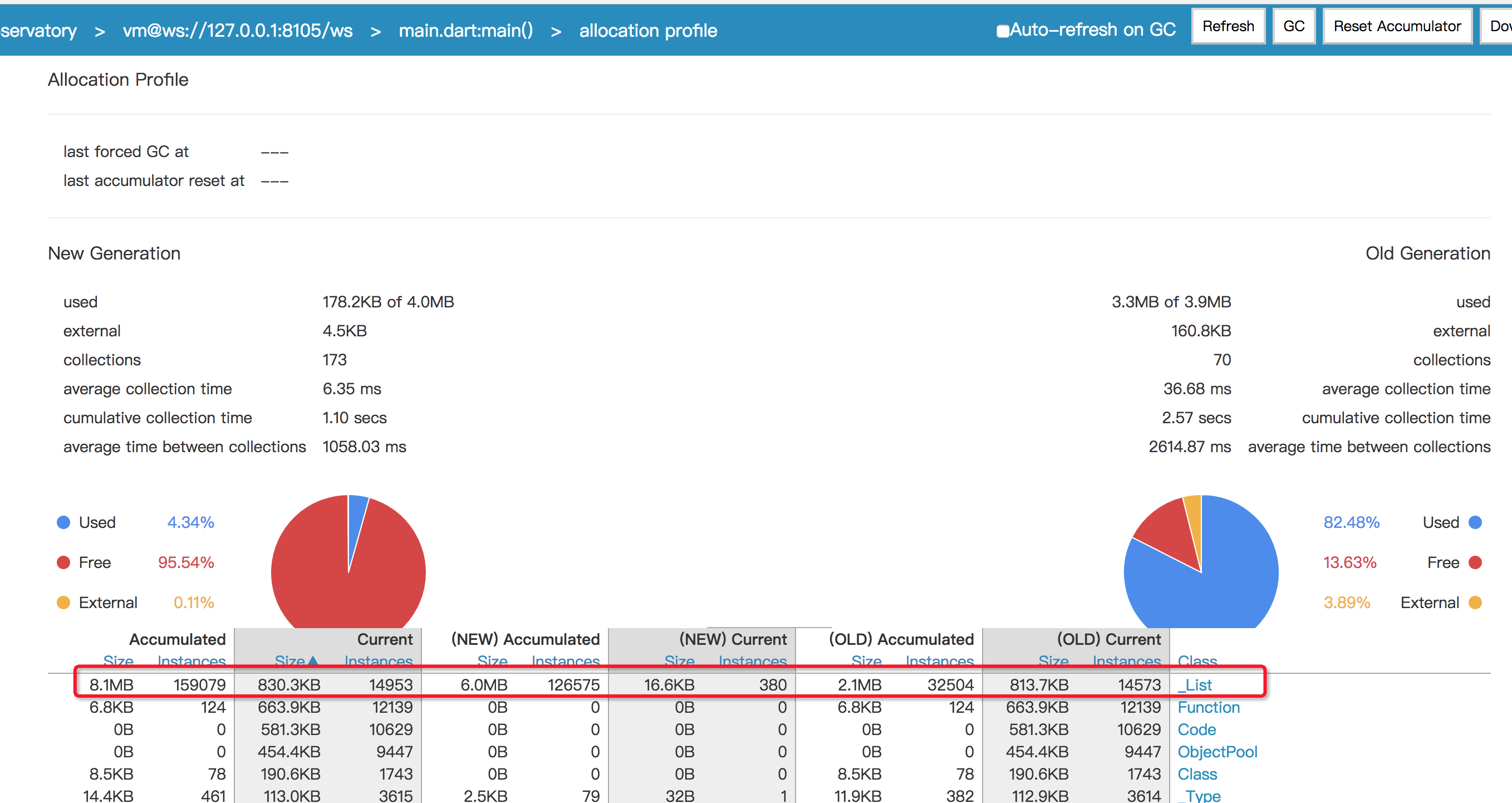The width and height of the screenshot is (1512, 803).
Task: Click the red Free legend dot for New Generation
Action: [x=63, y=562]
